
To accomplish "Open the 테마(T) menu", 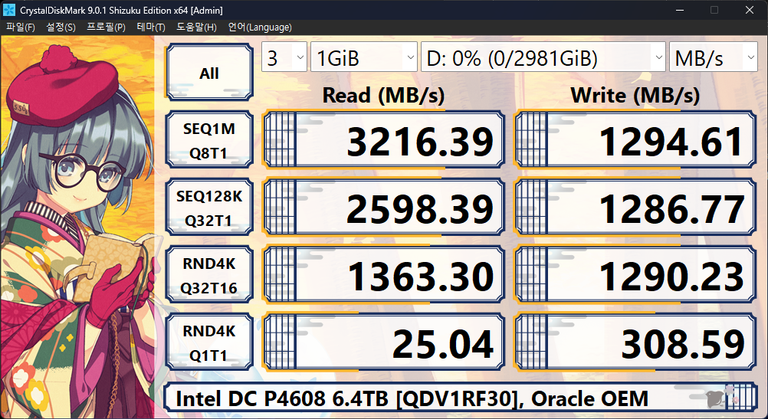I will click(151, 27).
